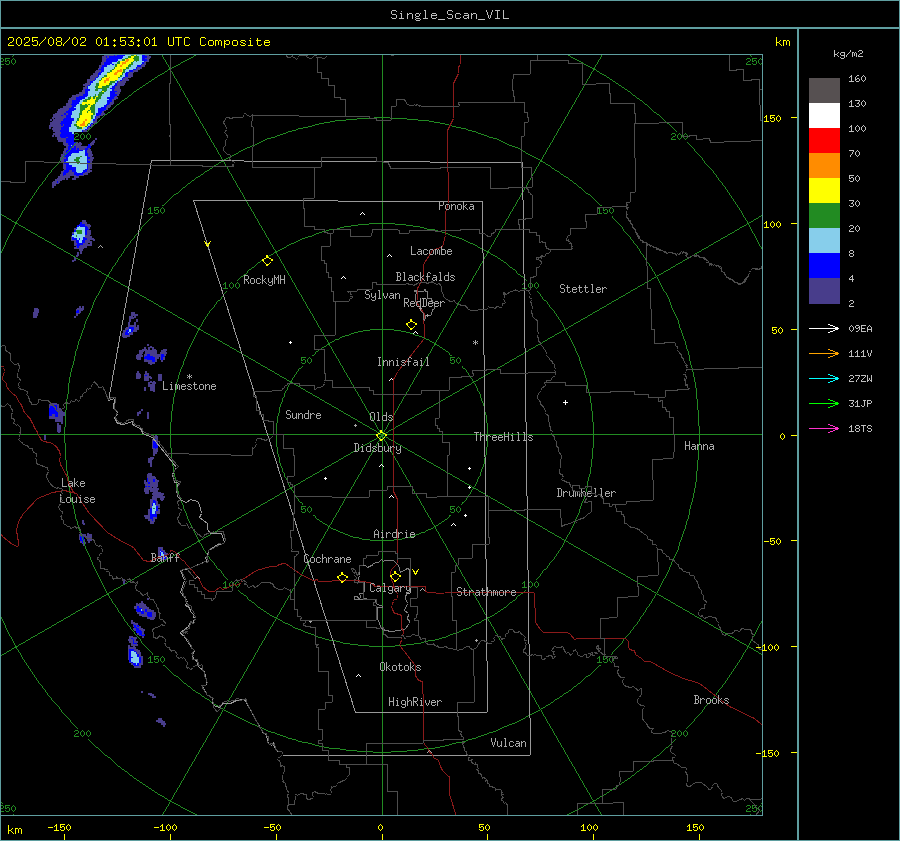
Task: Click the Cochrane label
Action: [327, 559]
